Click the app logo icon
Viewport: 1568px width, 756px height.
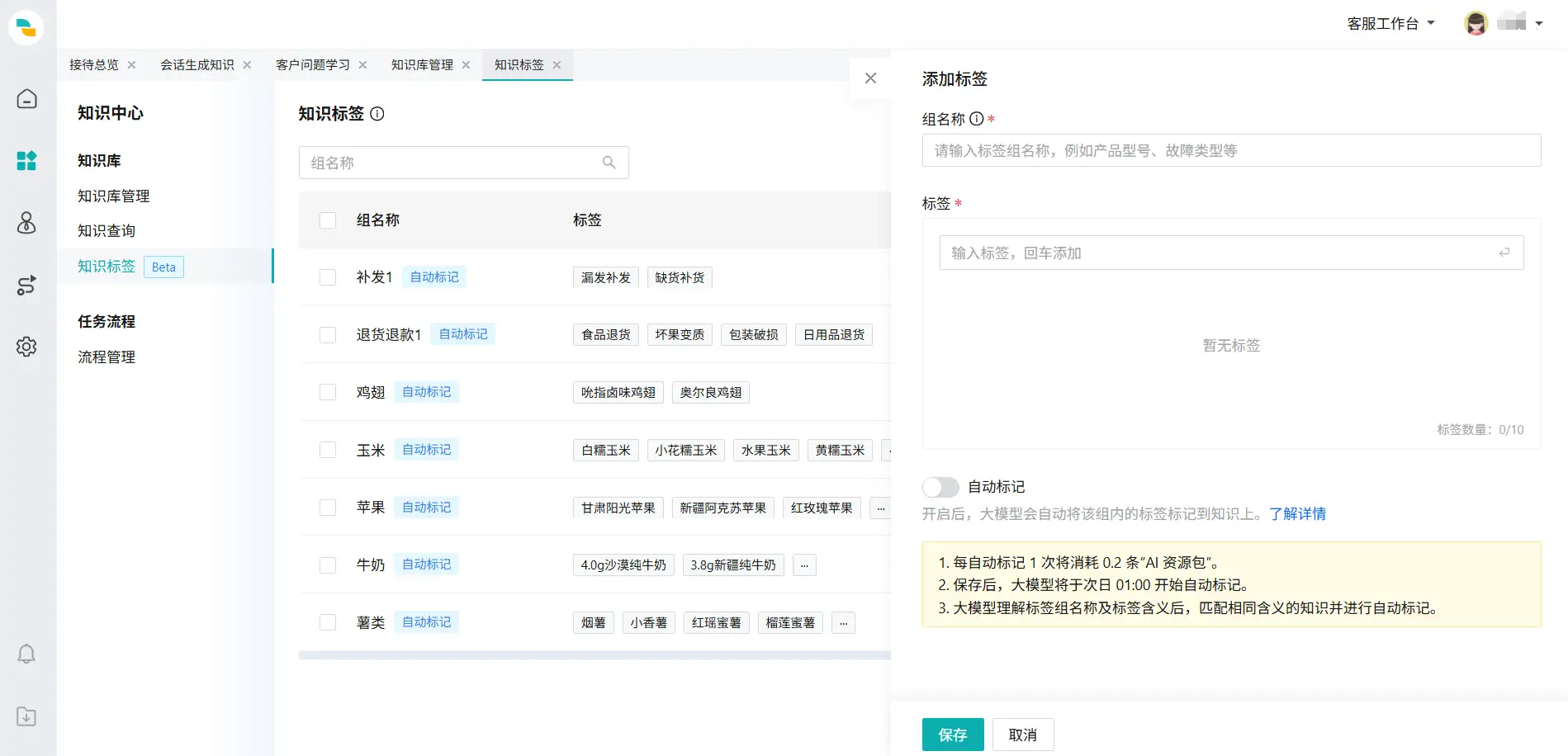pyautogui.click(x=26, y=27)
